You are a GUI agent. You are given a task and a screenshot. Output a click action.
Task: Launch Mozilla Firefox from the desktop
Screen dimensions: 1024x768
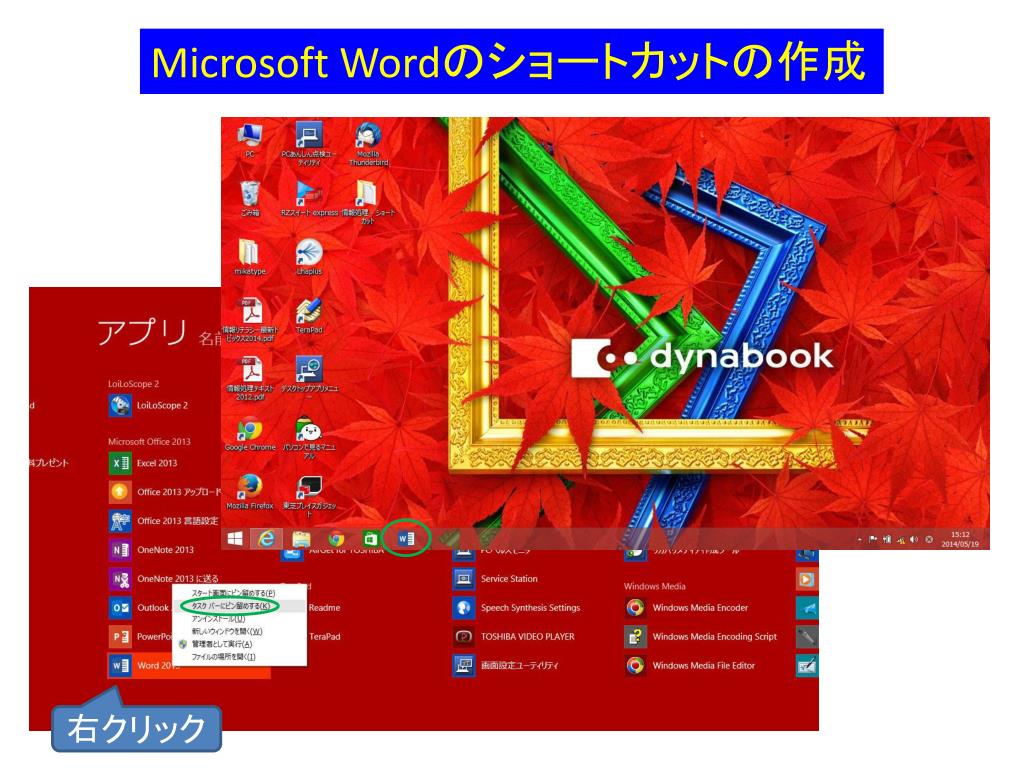tap(249, 492)
